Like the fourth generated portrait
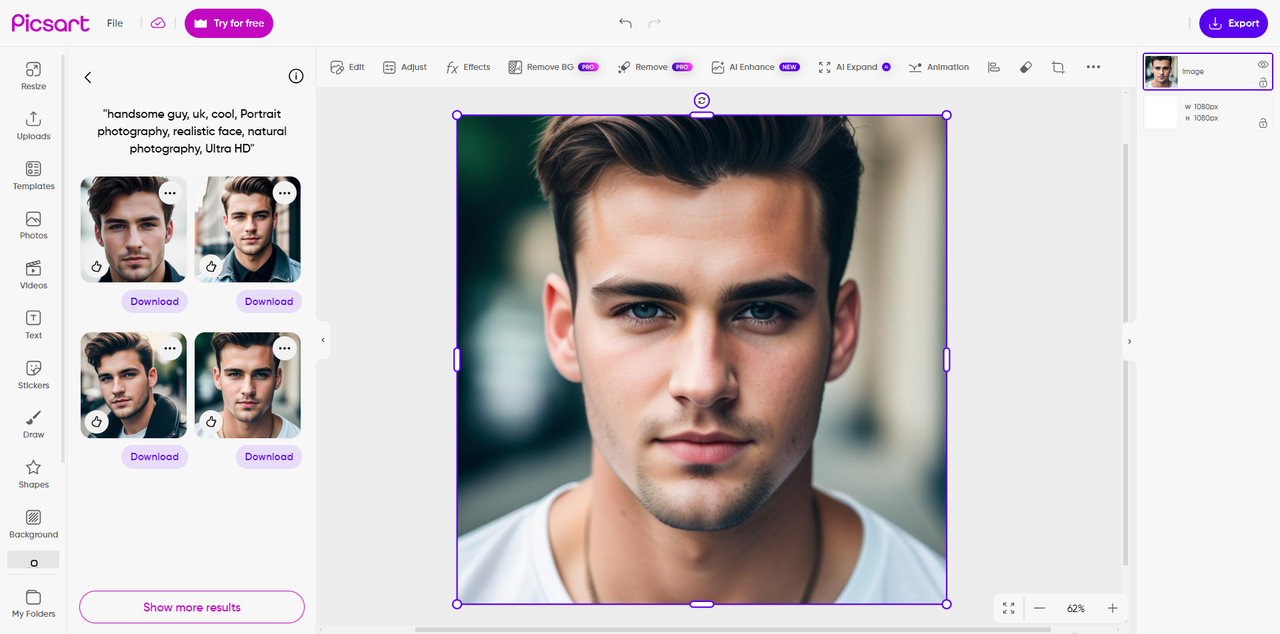 (211, 421)
